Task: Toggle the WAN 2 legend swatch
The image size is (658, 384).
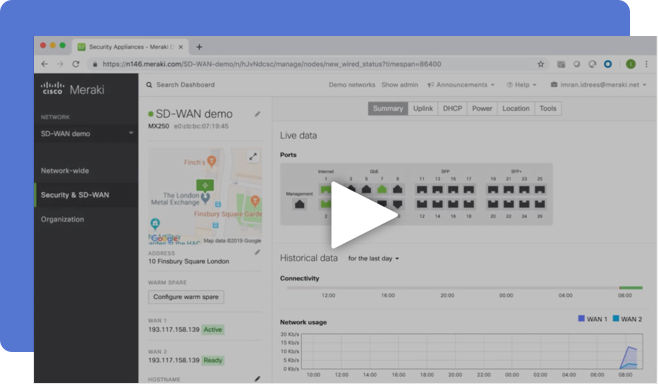Action: pos(616,319)
